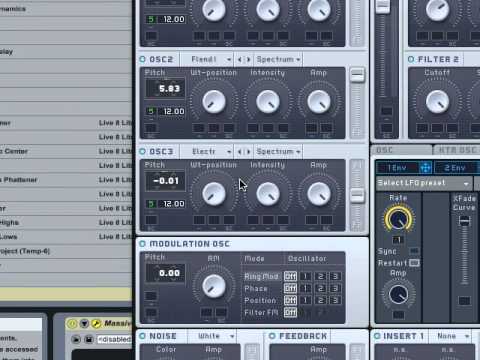Toggle the Noise section power button
This screenshot has width=480, height=360.
(143, 336)
